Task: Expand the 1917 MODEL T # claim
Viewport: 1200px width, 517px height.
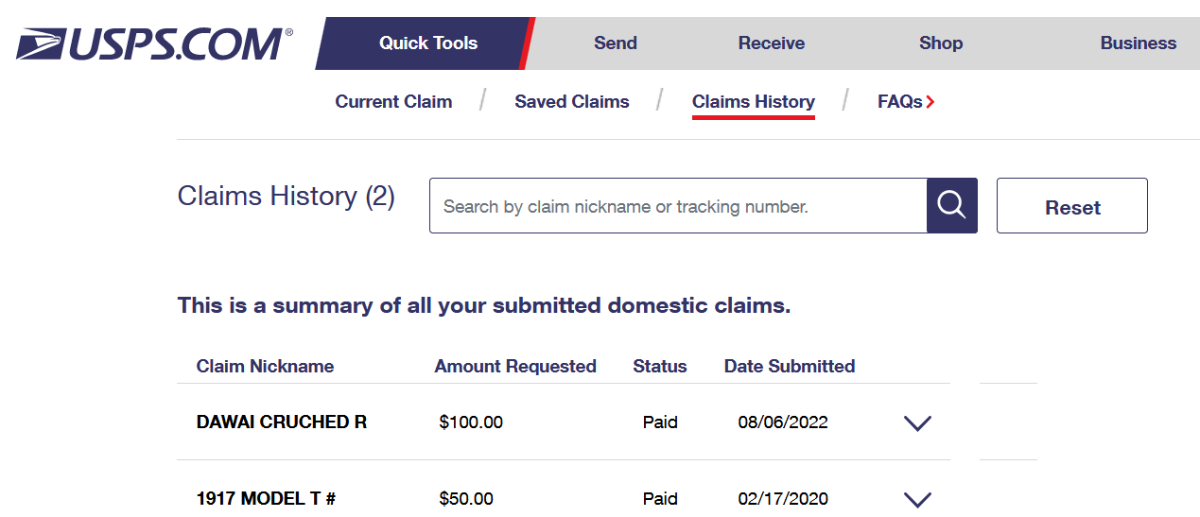Action: (917, 499)
